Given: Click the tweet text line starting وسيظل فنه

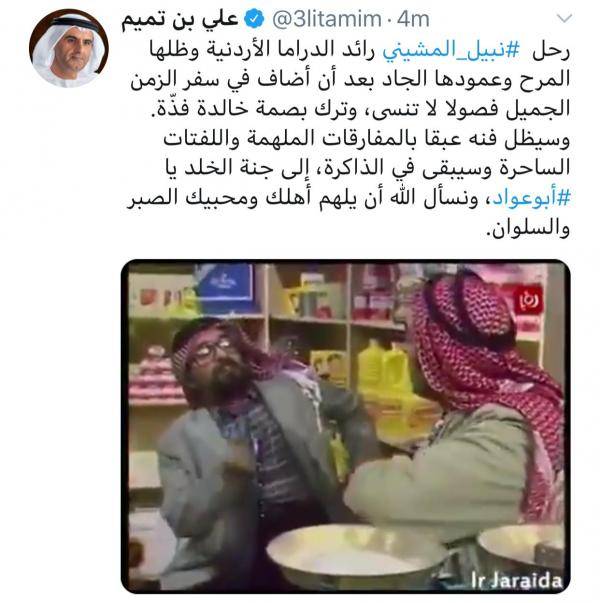Looking at the screenshot, I should [x=367, y=139].
